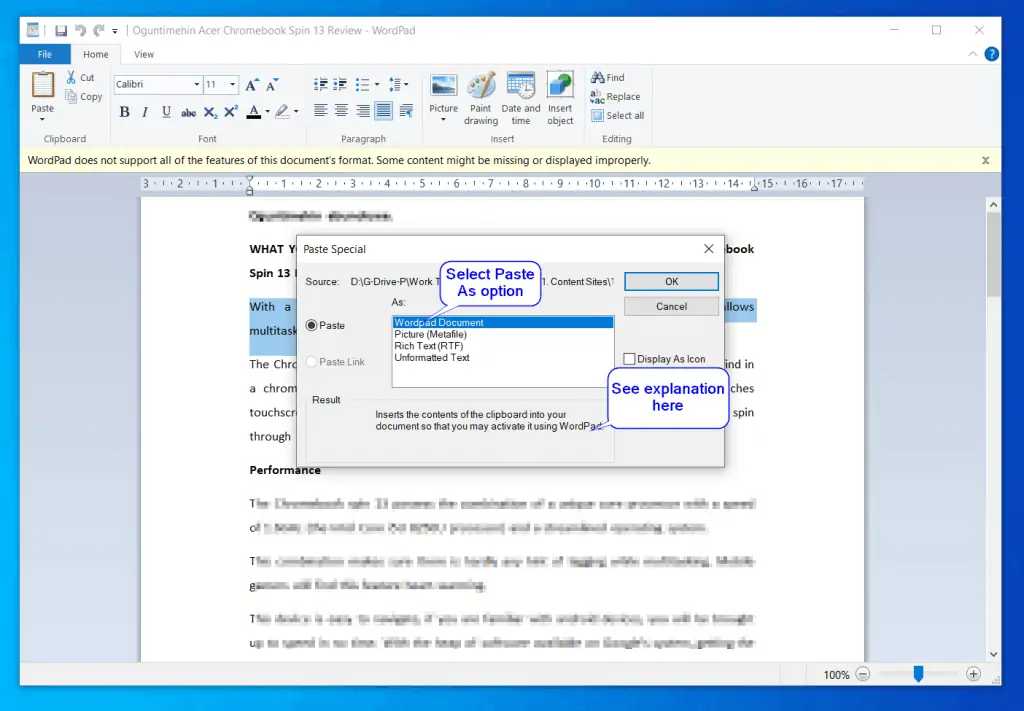Apply Italic formatting
This screenshot has height=711, width=1024.
click(x=145, y=112)
